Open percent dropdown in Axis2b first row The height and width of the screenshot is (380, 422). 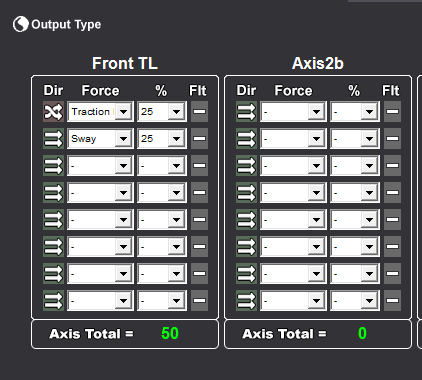coord(355,112)
